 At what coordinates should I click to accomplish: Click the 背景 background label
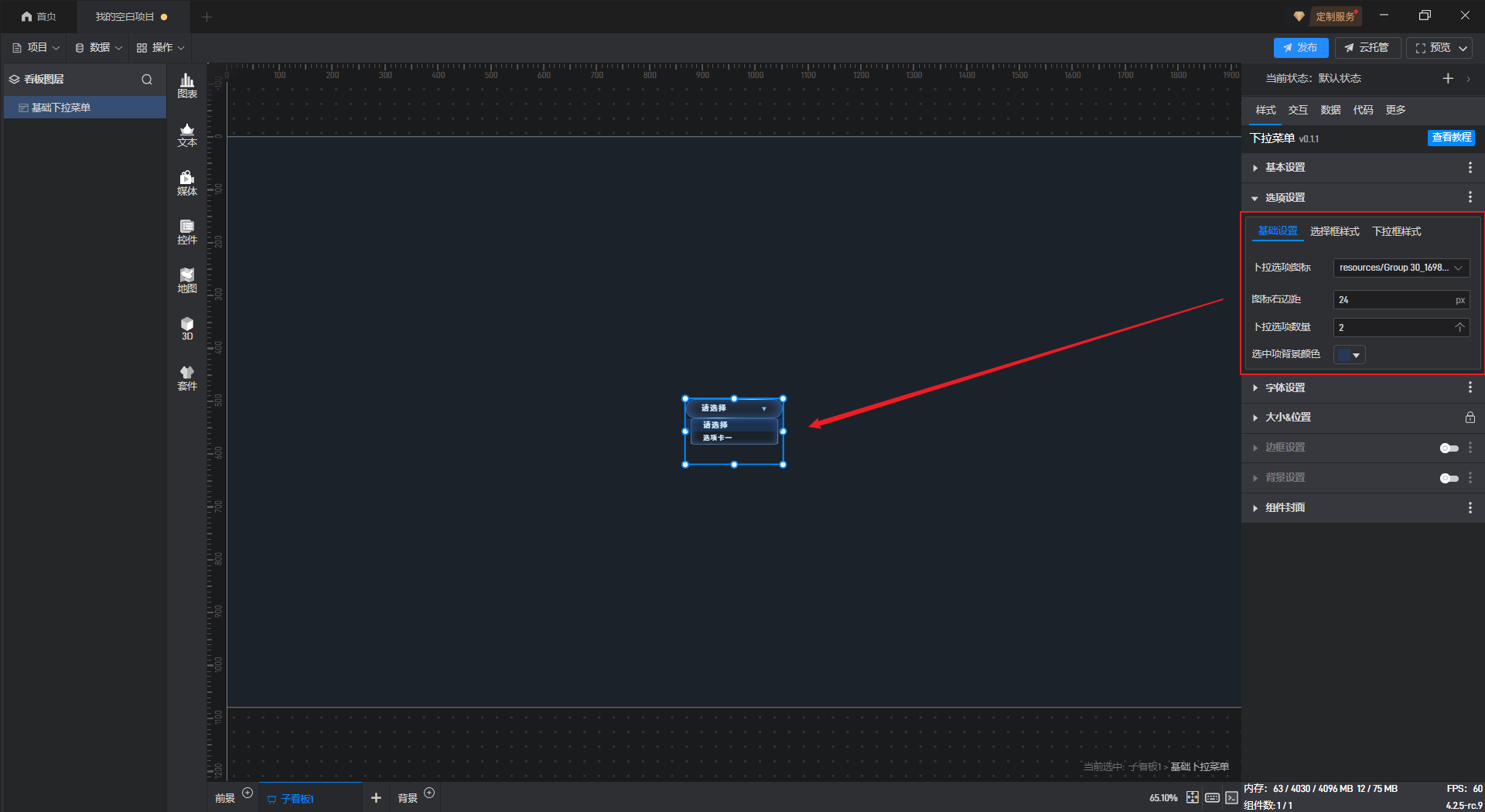[x=408, y=798]
